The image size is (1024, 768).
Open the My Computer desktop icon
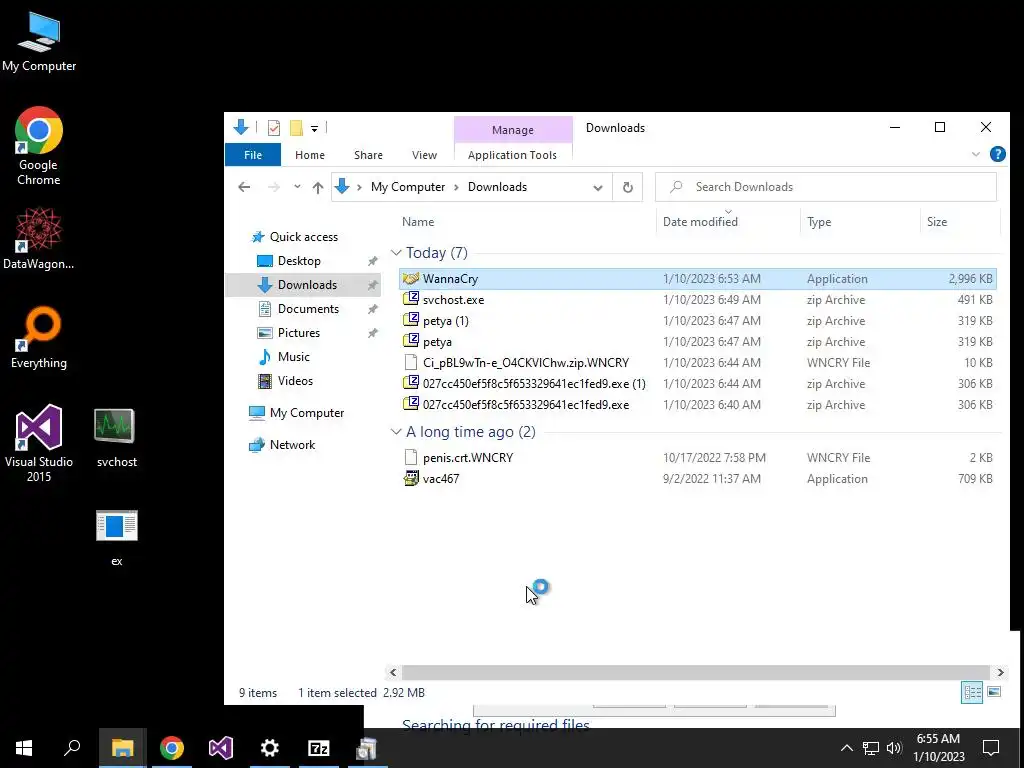tap(39, 42)
